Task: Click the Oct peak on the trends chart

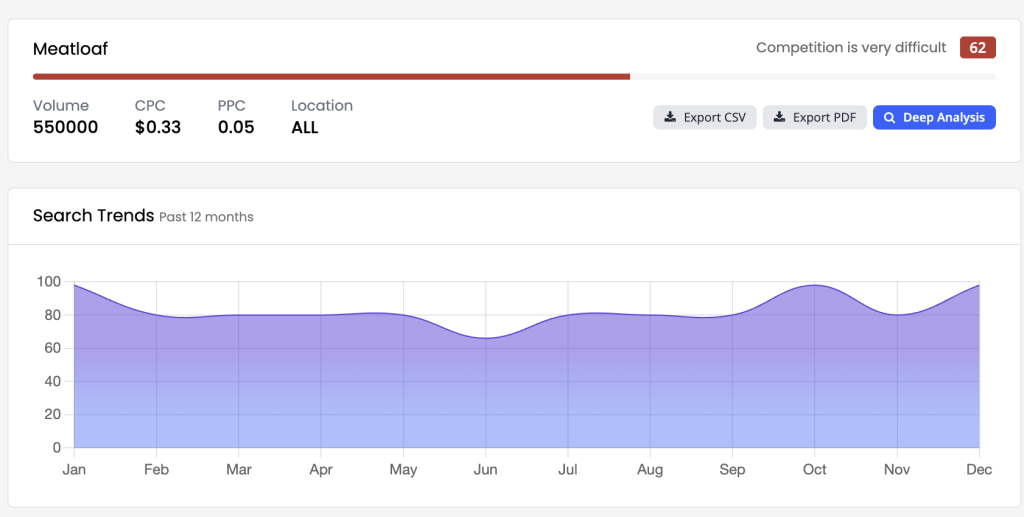Action: coord(814,285)
